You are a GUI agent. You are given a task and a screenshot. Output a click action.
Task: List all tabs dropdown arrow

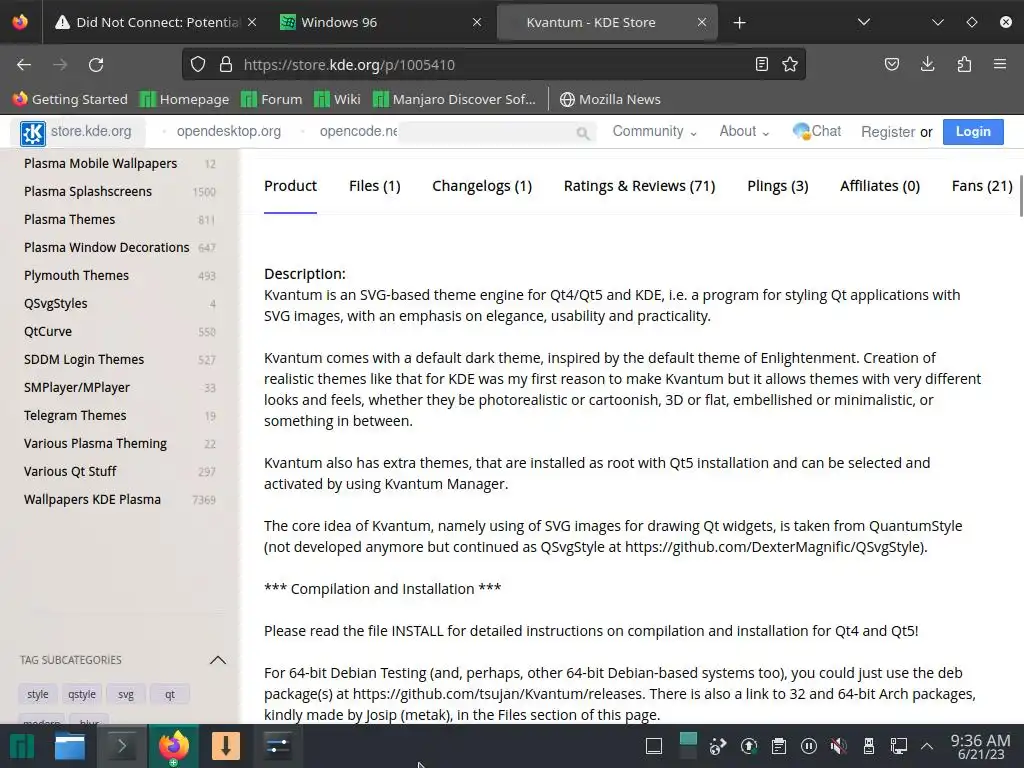tap(863, 22)
